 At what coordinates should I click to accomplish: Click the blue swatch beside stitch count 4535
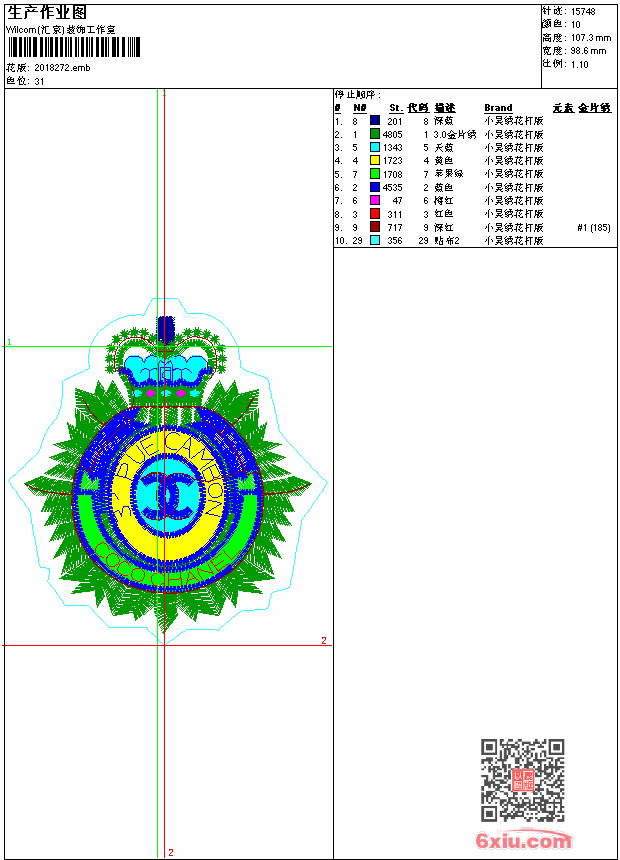click(375, 187)
